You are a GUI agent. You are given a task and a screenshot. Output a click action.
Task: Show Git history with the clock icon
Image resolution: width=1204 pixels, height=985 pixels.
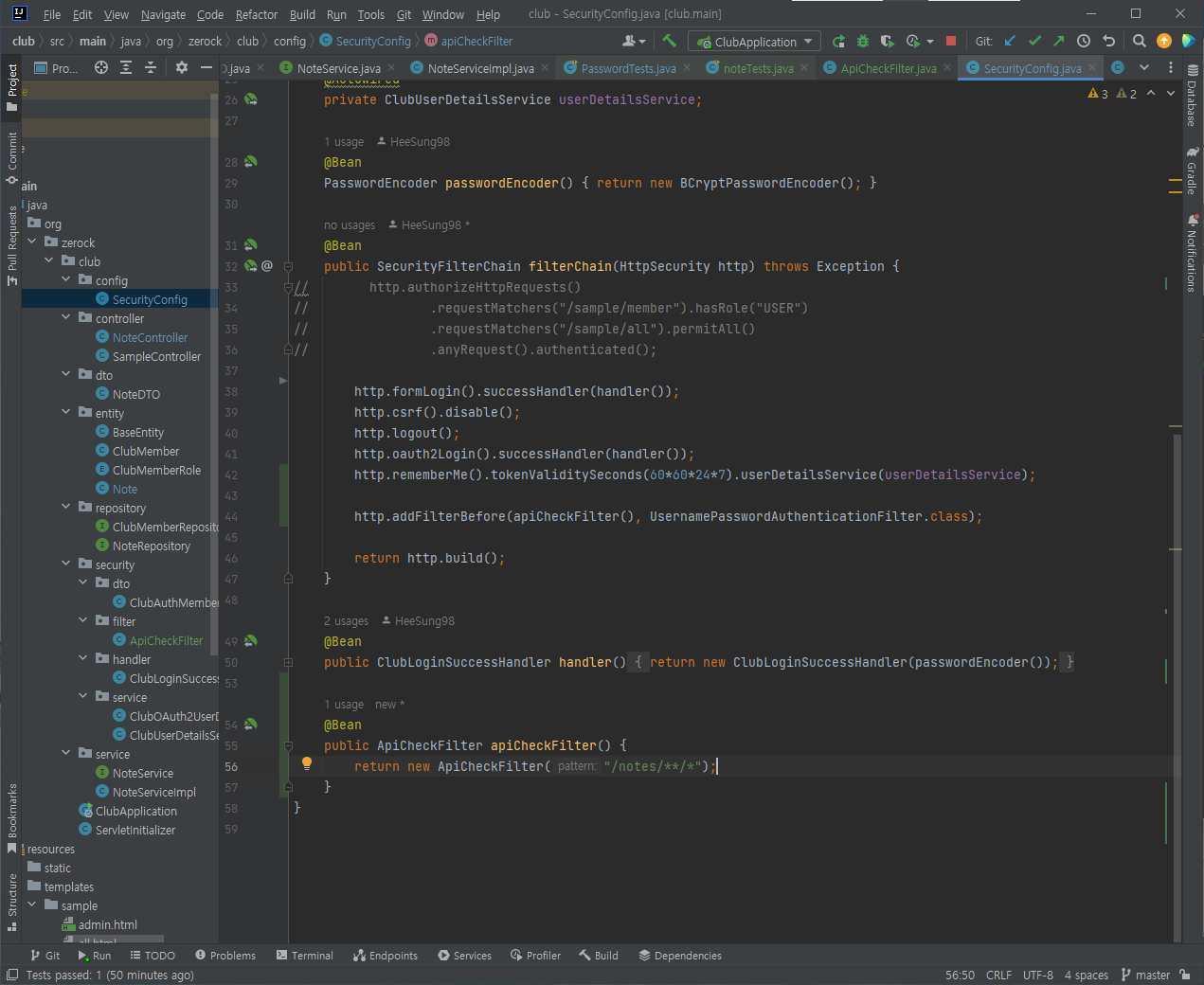(1084, 41)
